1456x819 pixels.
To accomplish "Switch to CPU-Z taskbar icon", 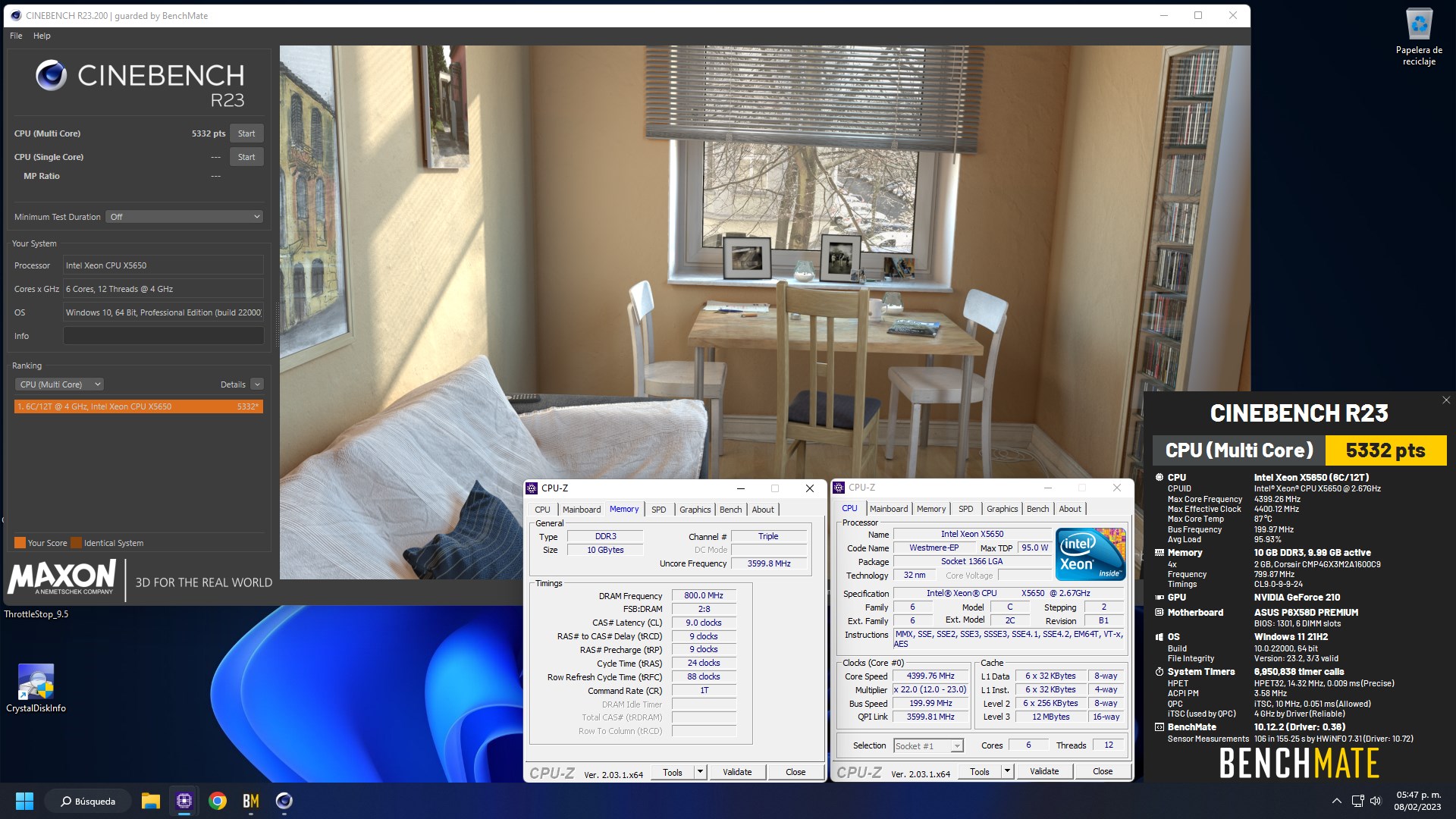I will (x=184, y=801).
